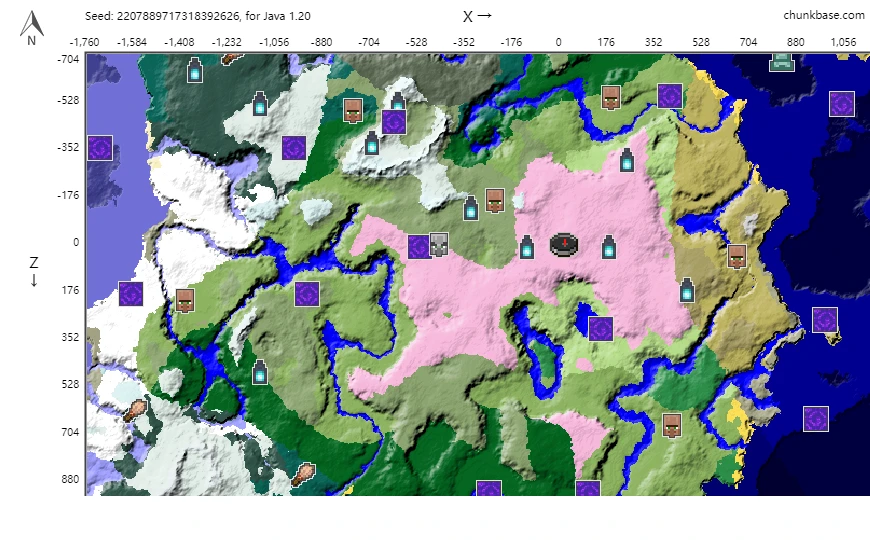870x540 pixels.
Task: Select the ruined portal on the east coast near Z 352
Action: point(825,320)
